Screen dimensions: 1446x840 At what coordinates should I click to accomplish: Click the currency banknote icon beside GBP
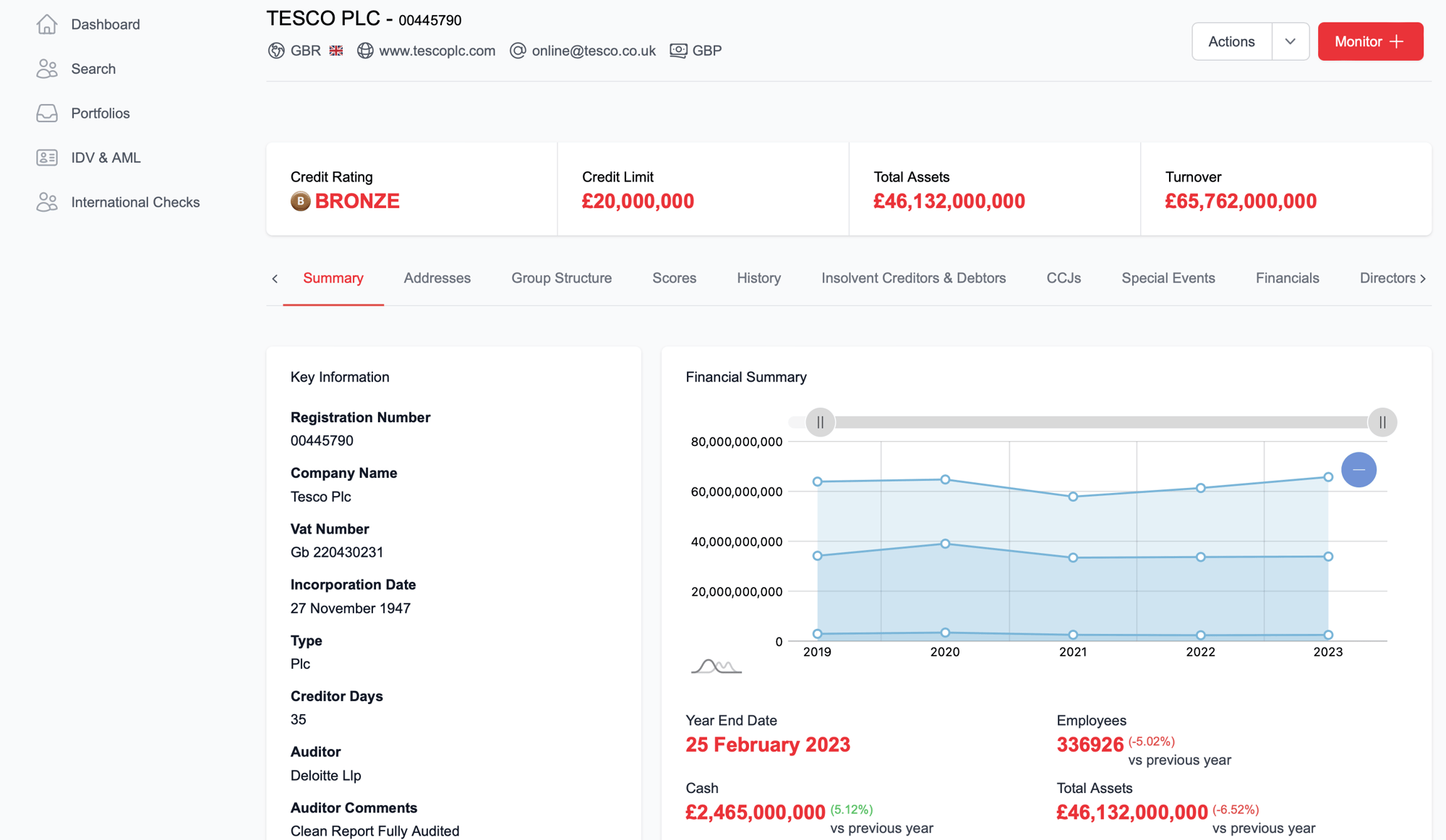coord(678,51)
